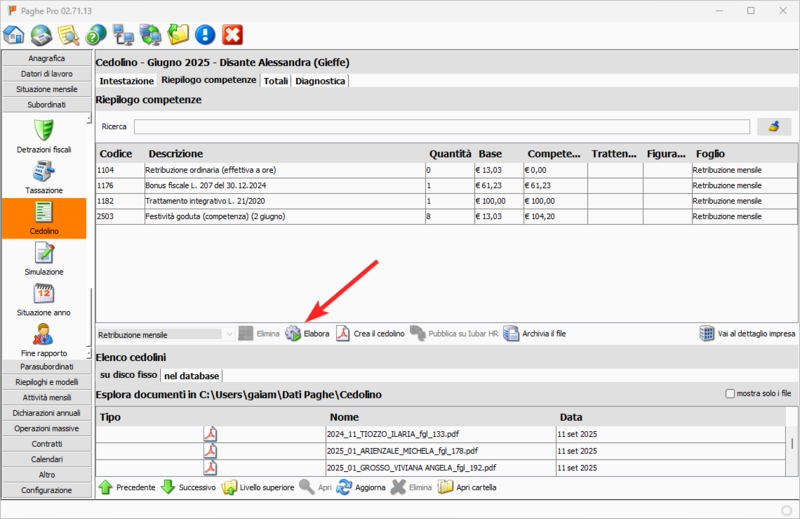This screenshot has height=519, width=800.
Task: Open Detrazioni fiscali in the sidebar
Action: [x=44, y=137]
